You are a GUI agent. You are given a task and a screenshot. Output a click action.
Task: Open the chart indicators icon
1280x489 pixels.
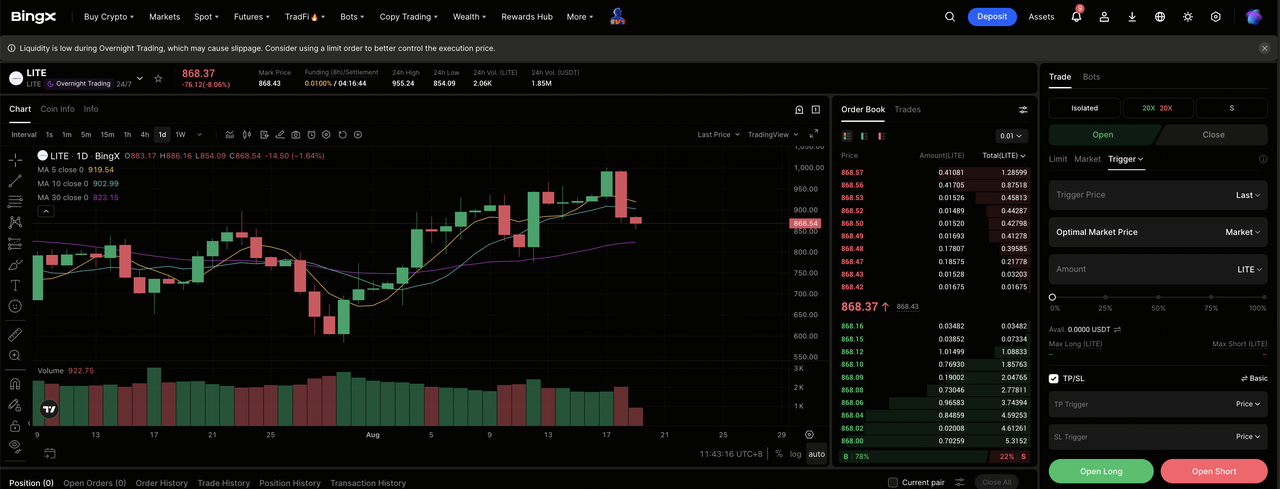(230, 134)
